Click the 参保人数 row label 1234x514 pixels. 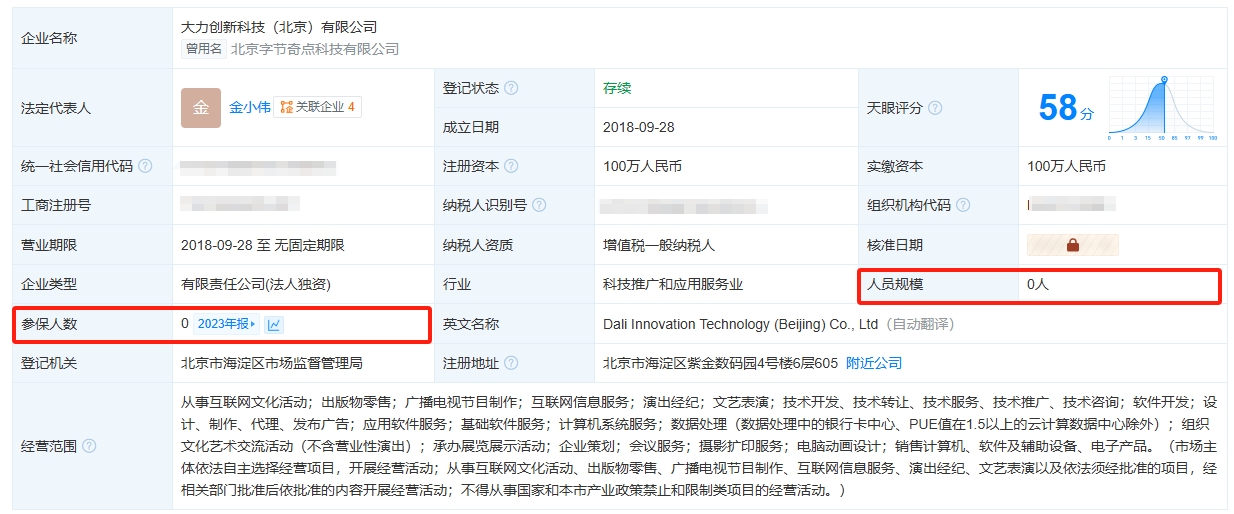49,324
